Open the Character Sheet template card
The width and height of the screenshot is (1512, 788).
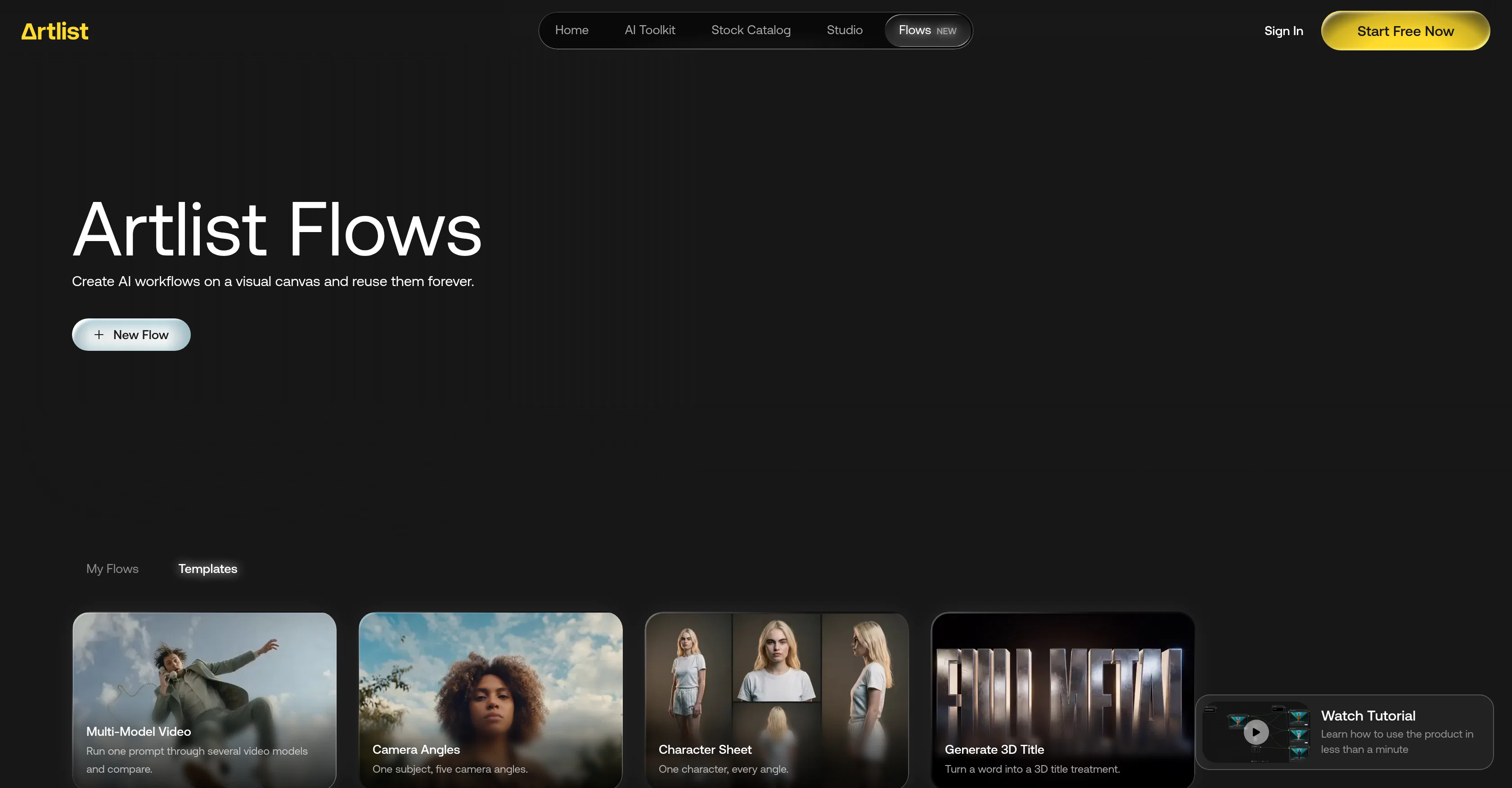pyautogui.click(x=777, y=700)
